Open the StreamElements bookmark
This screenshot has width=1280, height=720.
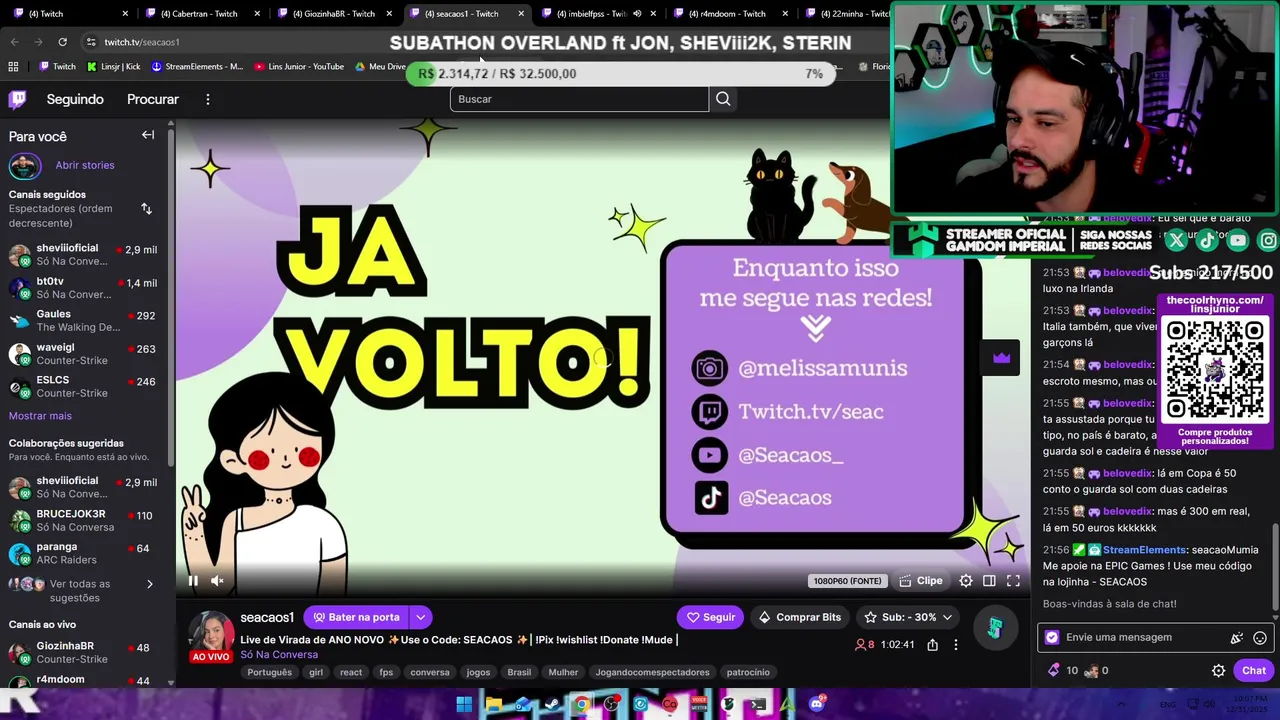point(197,67)
